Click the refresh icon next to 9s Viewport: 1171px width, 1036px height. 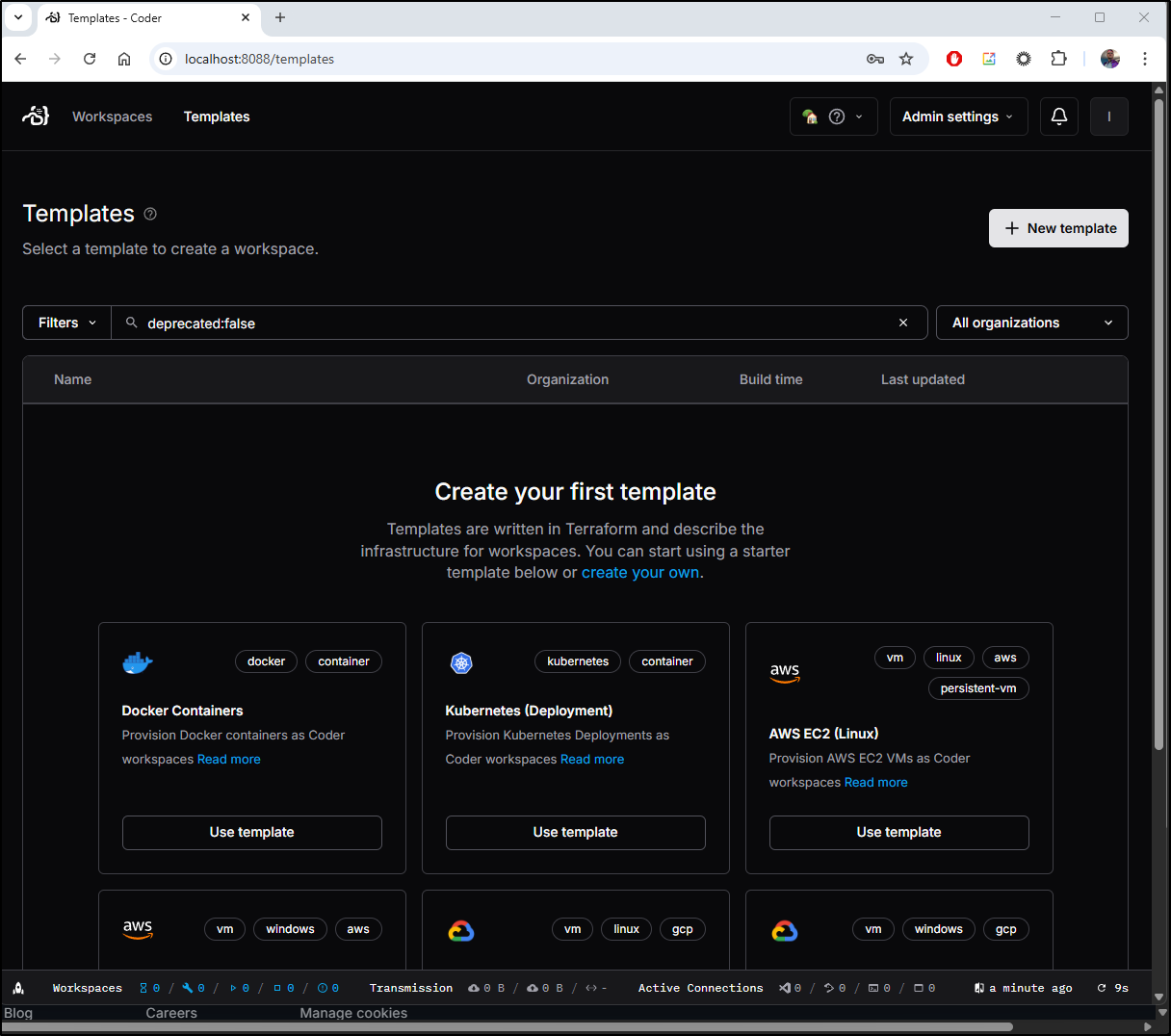tap(1102, 988)
